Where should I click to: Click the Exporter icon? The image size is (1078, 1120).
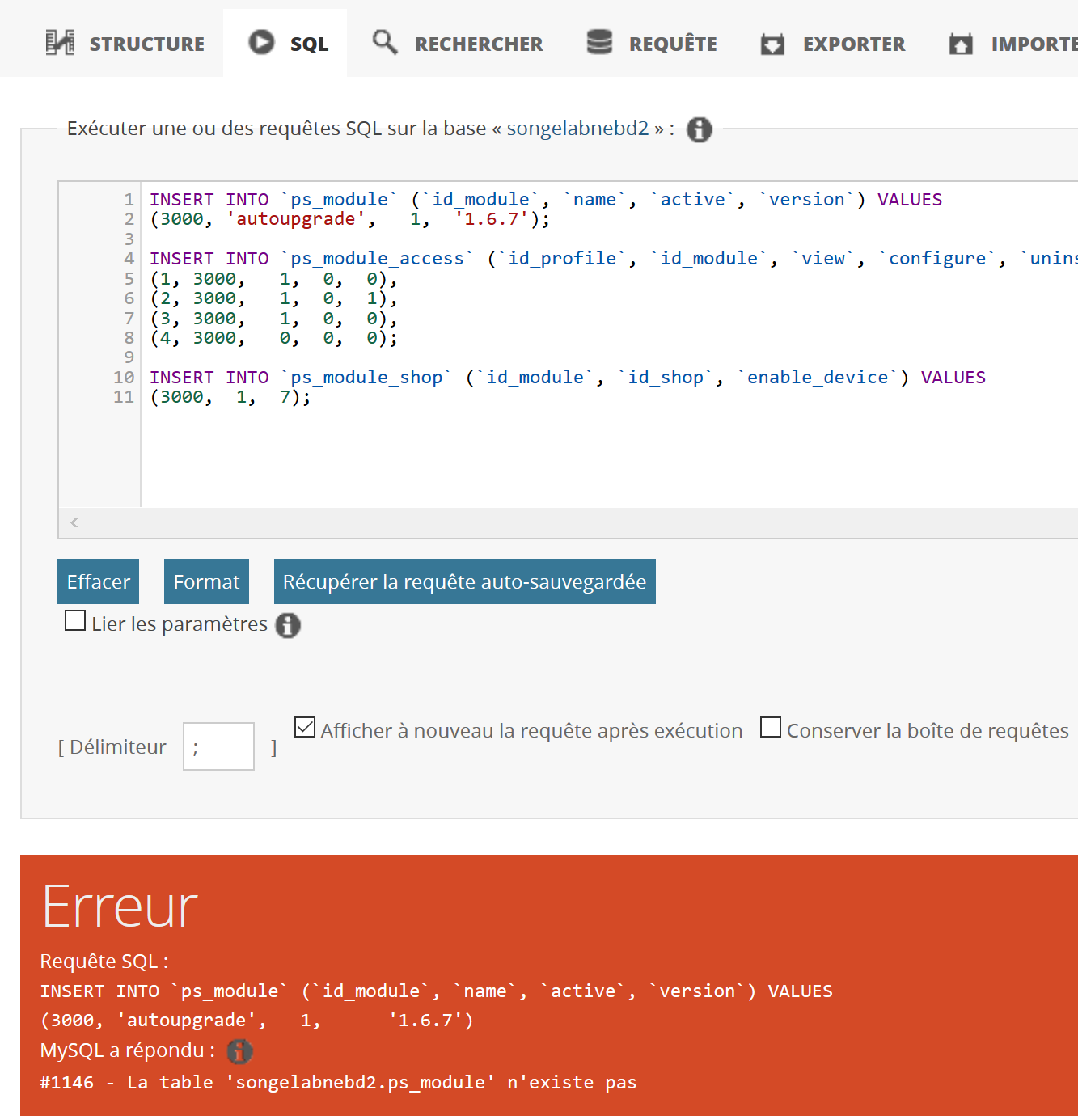pos(773,44)
